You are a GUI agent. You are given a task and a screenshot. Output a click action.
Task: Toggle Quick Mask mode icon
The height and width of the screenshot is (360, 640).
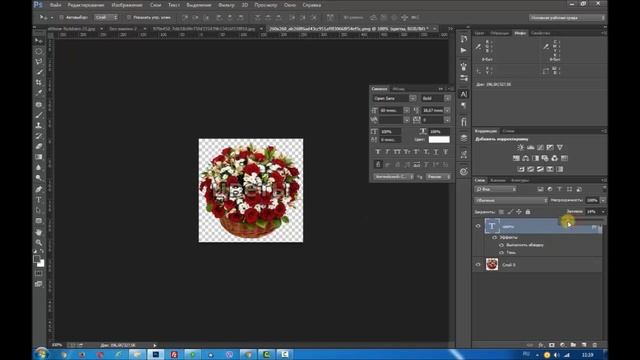[x=39, y=273]
